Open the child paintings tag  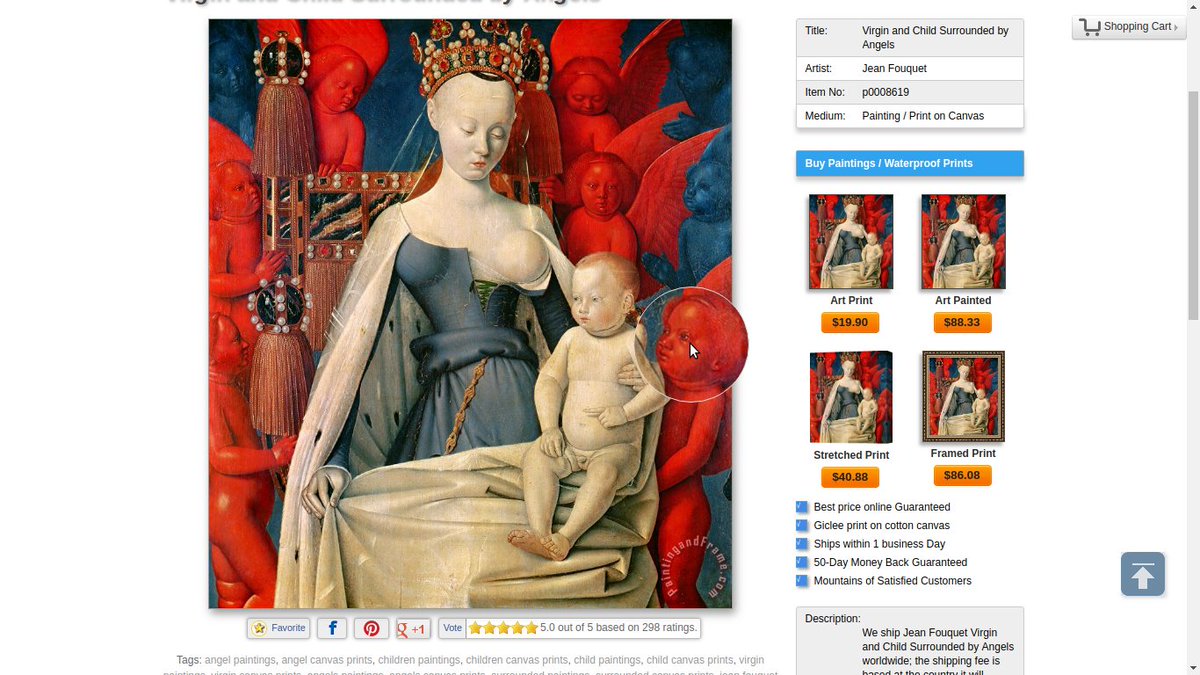pos(607,660)
